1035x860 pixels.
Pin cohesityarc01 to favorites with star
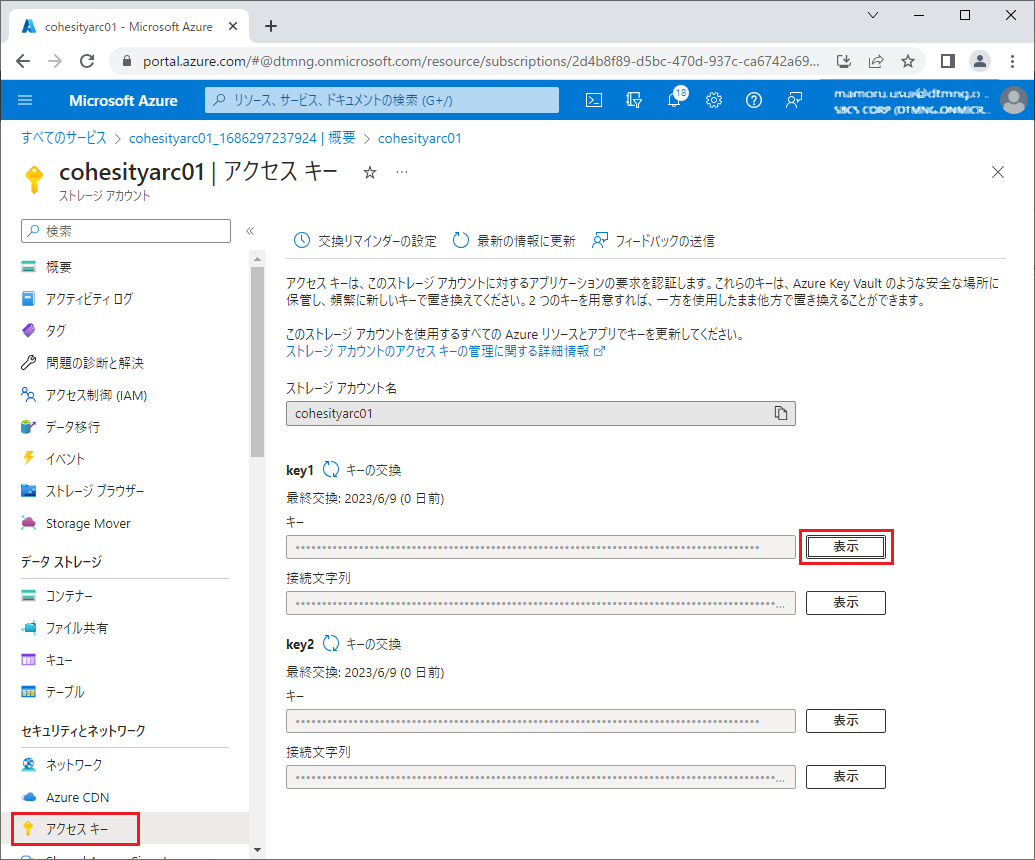[x=370, y=173]
